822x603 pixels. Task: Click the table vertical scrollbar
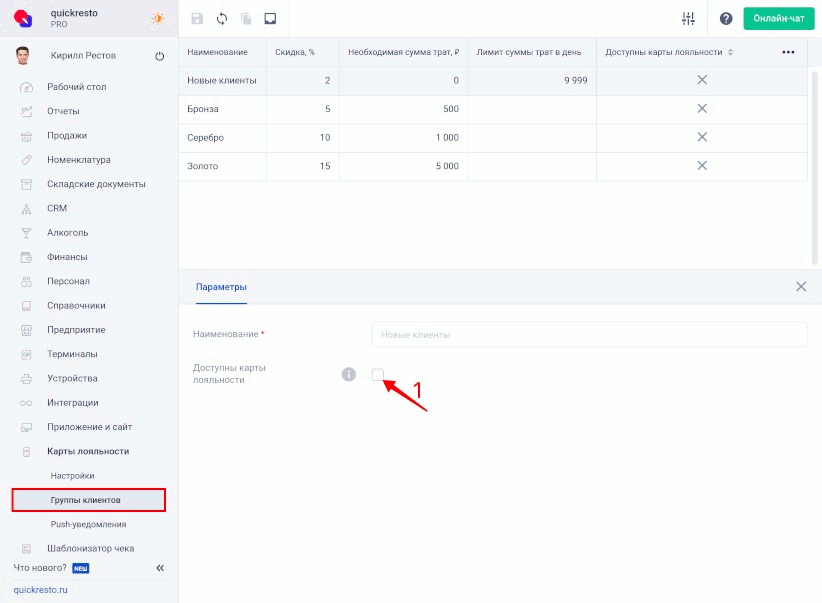(x=815, y=168)
